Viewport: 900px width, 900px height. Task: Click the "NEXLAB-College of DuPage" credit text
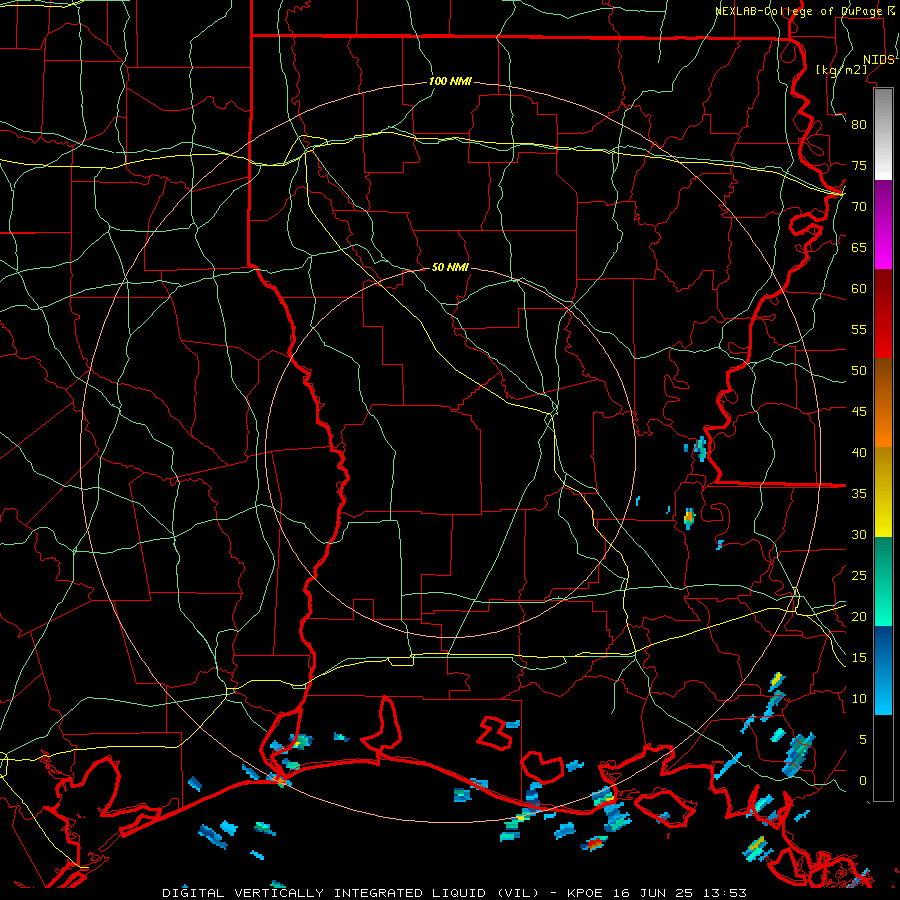[x=798, y=11]
